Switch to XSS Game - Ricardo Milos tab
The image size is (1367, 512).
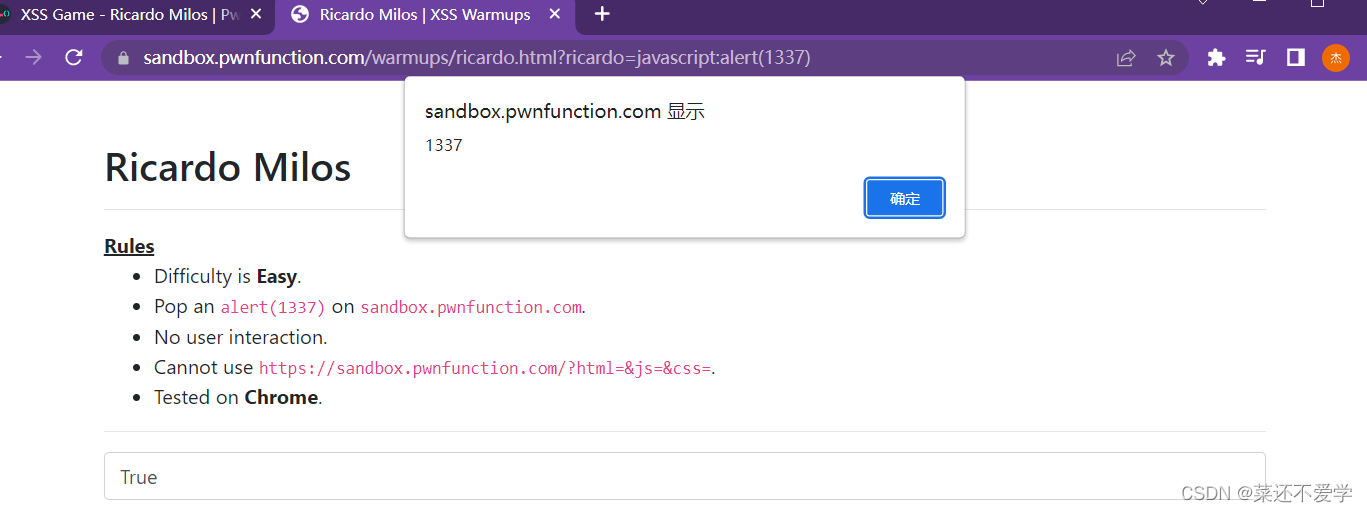coord(130,15)
